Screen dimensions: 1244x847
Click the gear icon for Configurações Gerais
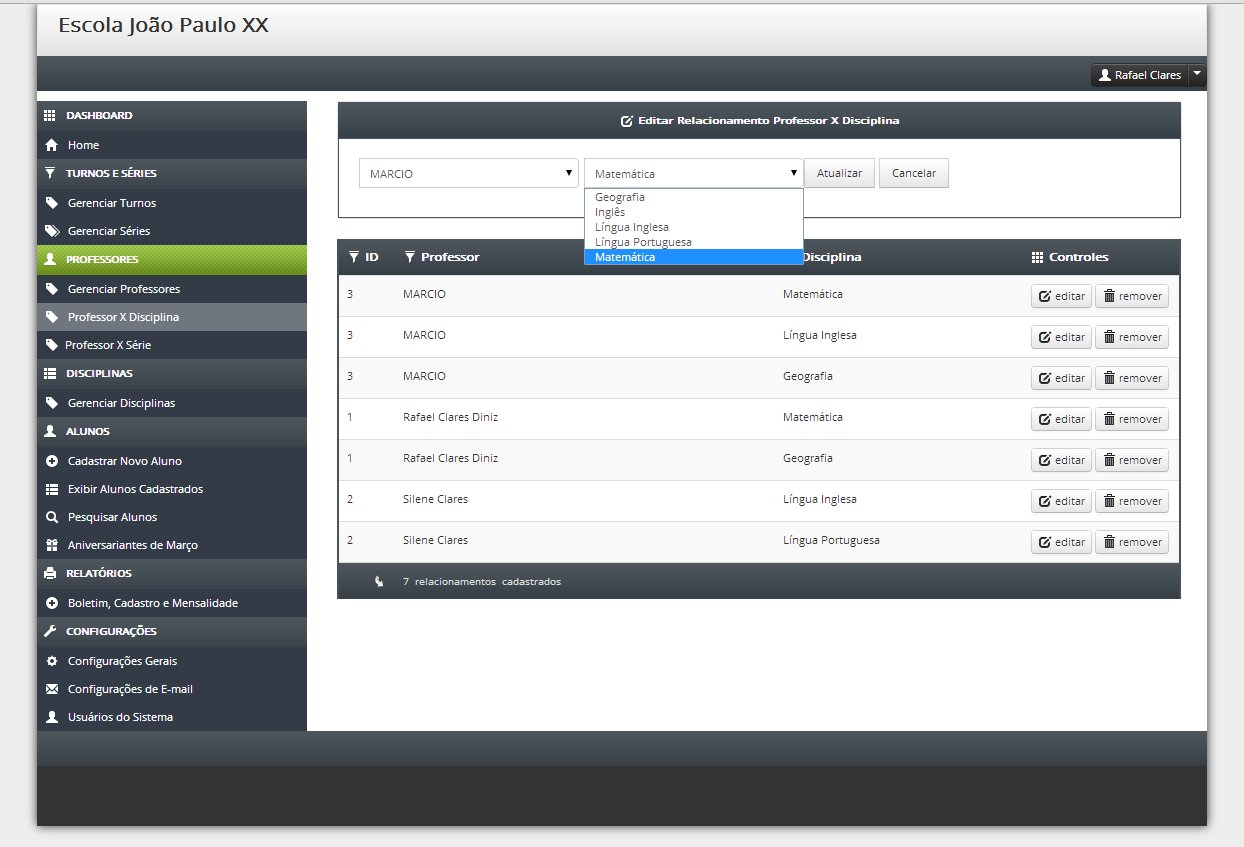coord(52,661)
